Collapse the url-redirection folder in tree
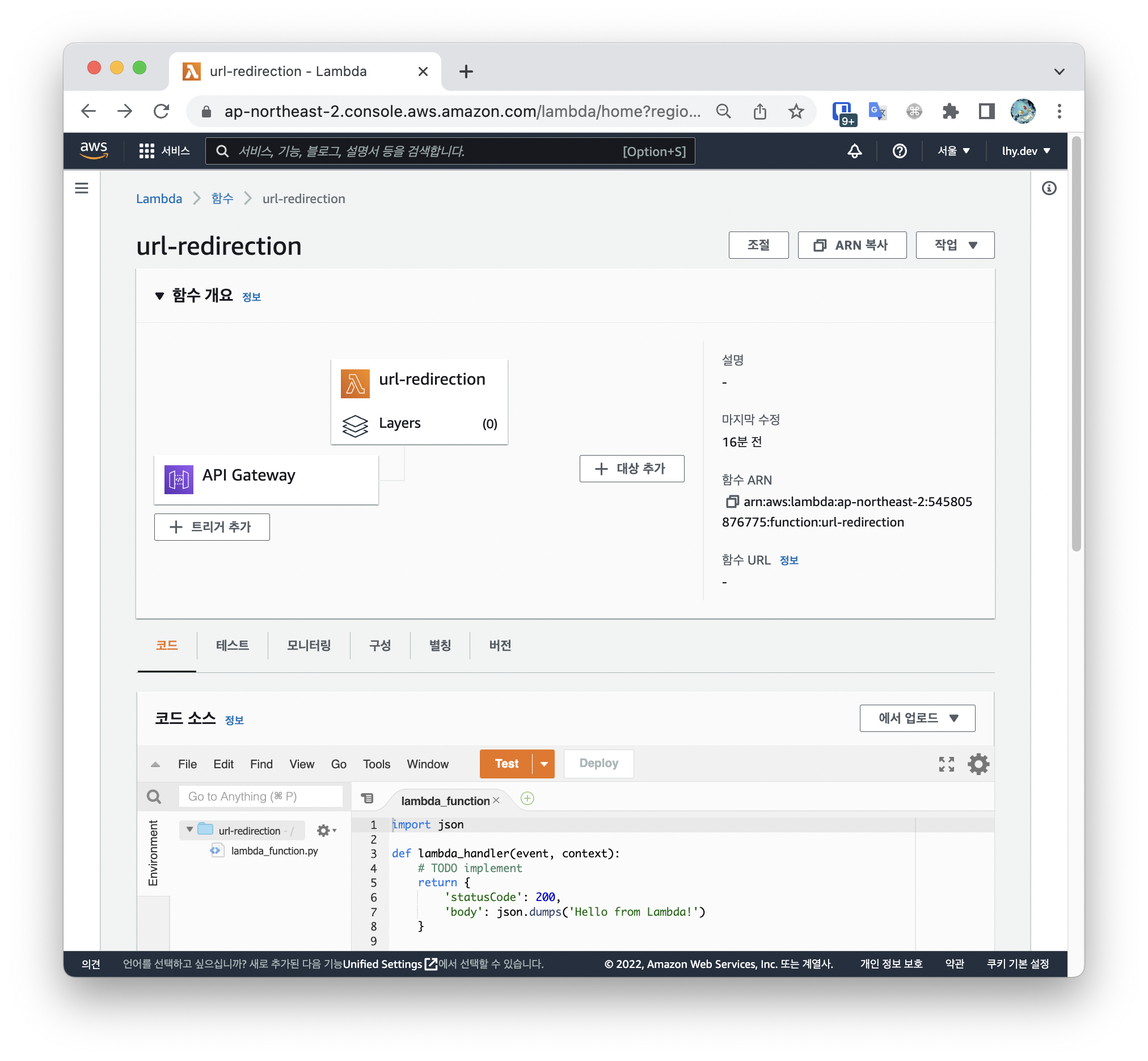The width and height of the screenshot is (1148, 1061). click(x=189, y=830)
